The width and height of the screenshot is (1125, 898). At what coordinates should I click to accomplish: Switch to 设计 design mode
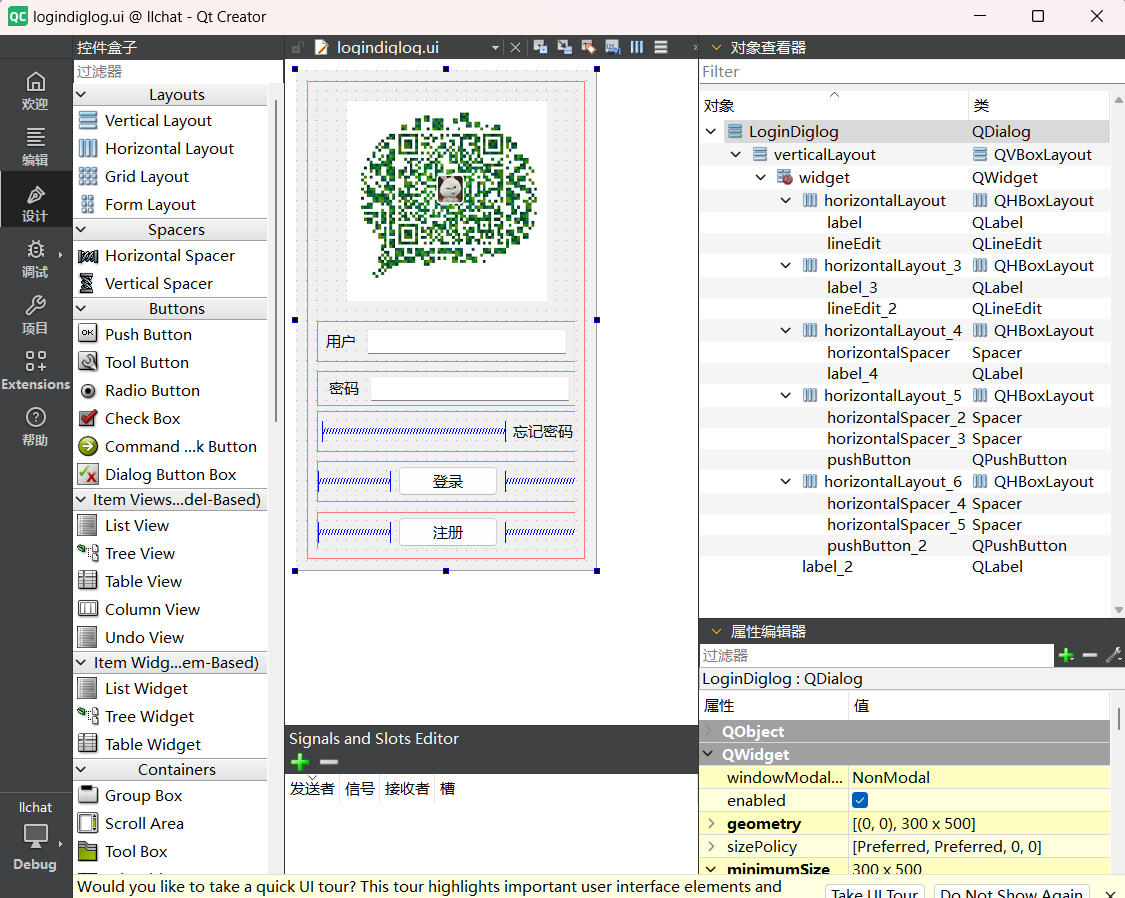(x=35, y=204)
